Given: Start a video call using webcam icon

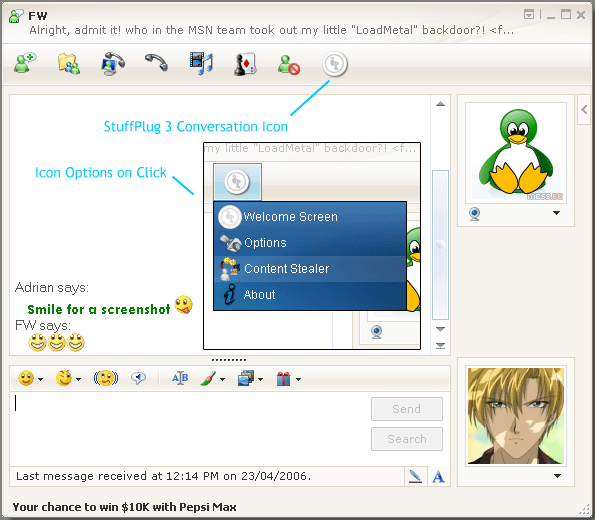Looking at the screenshot, I should (x=113, y=63).
